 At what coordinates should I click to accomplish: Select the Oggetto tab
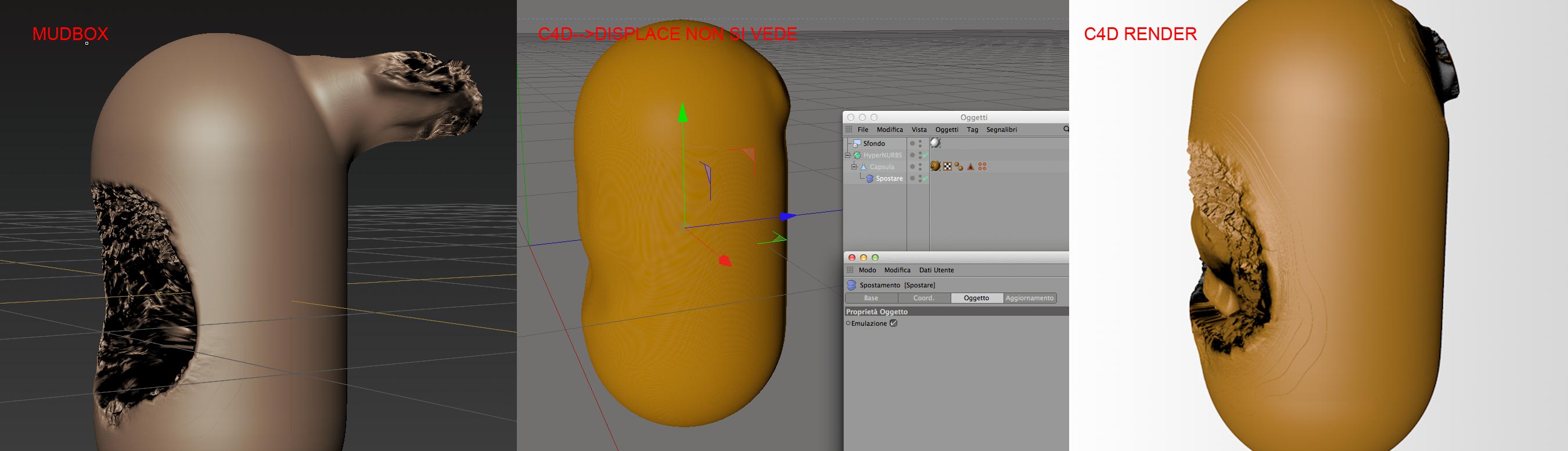(976, 298)
